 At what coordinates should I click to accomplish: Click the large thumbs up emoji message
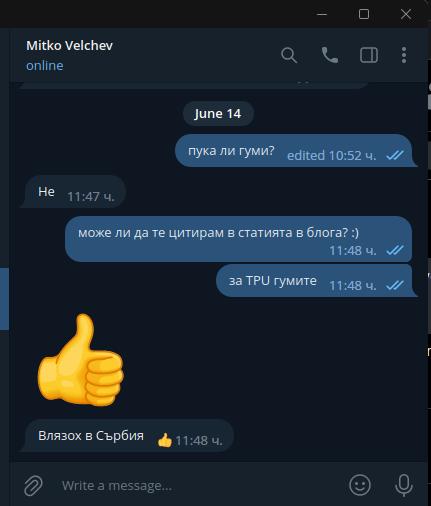pyautogui.click(x=80, y=360)
